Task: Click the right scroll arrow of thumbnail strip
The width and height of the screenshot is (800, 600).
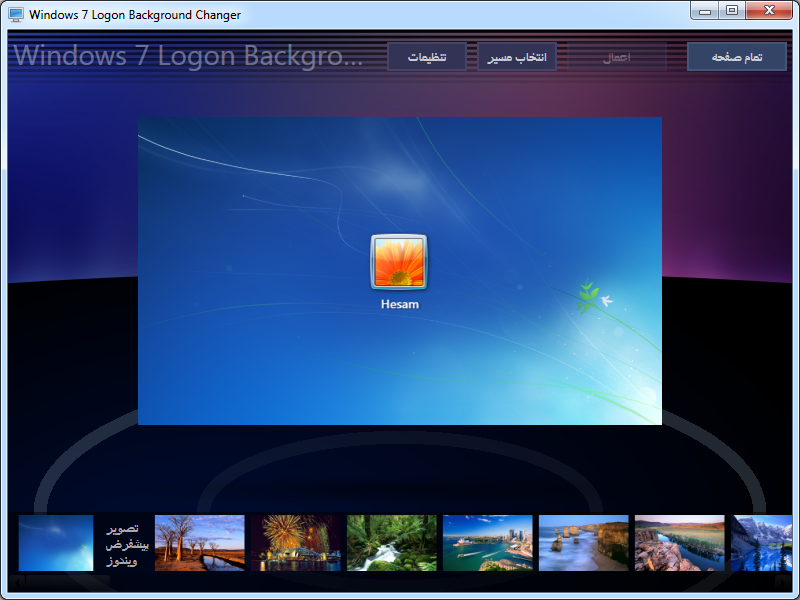Action: 784,581
